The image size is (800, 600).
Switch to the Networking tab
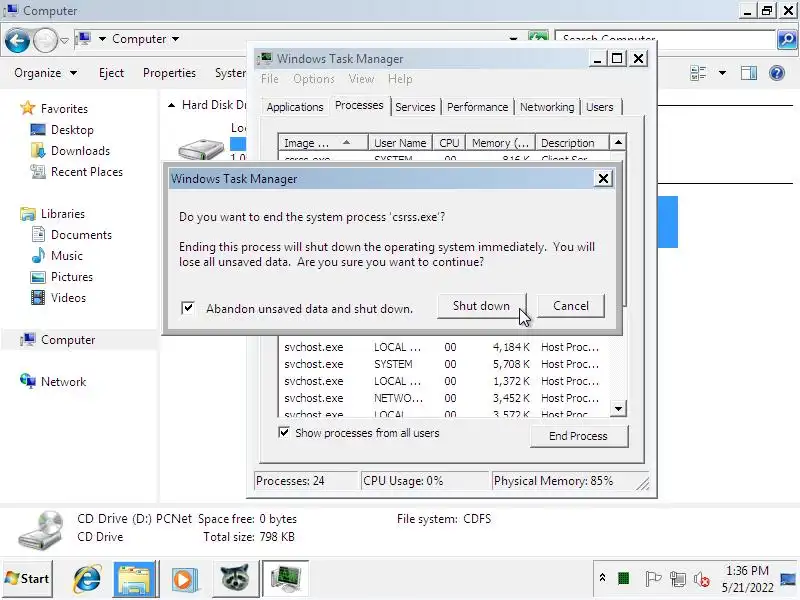coord(547,107)
